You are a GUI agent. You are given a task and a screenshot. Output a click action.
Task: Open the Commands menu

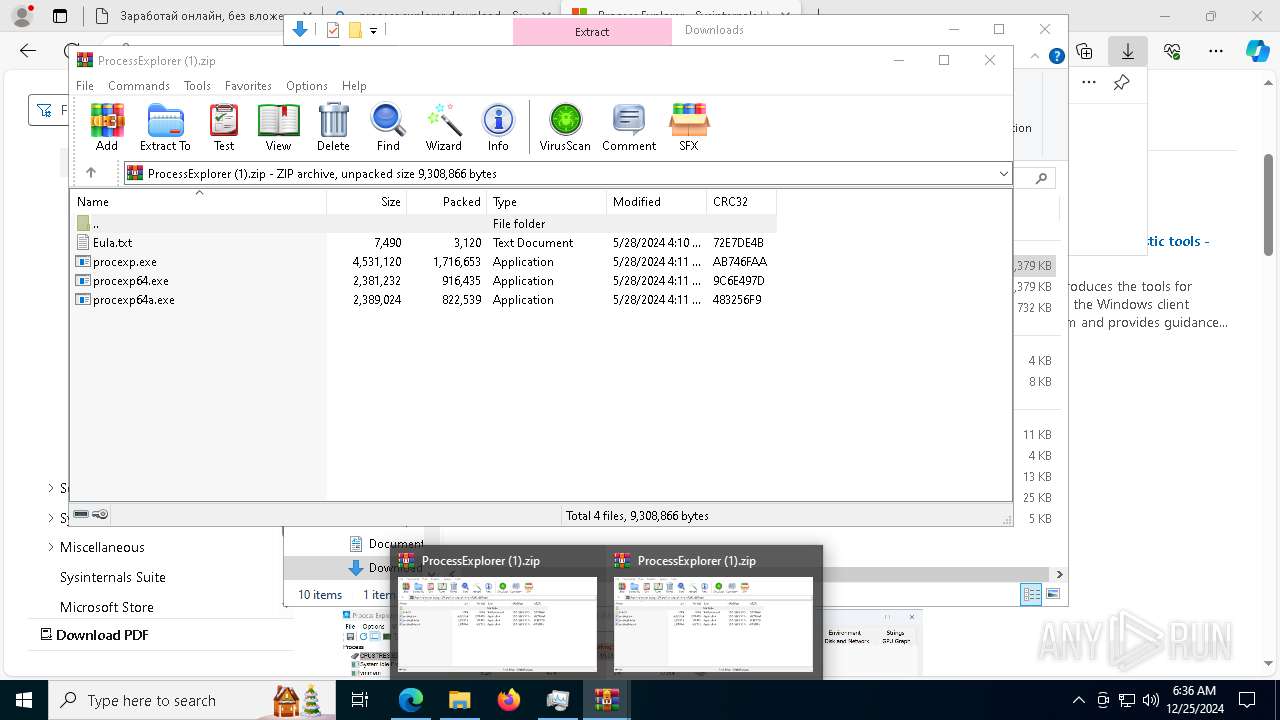139,86
